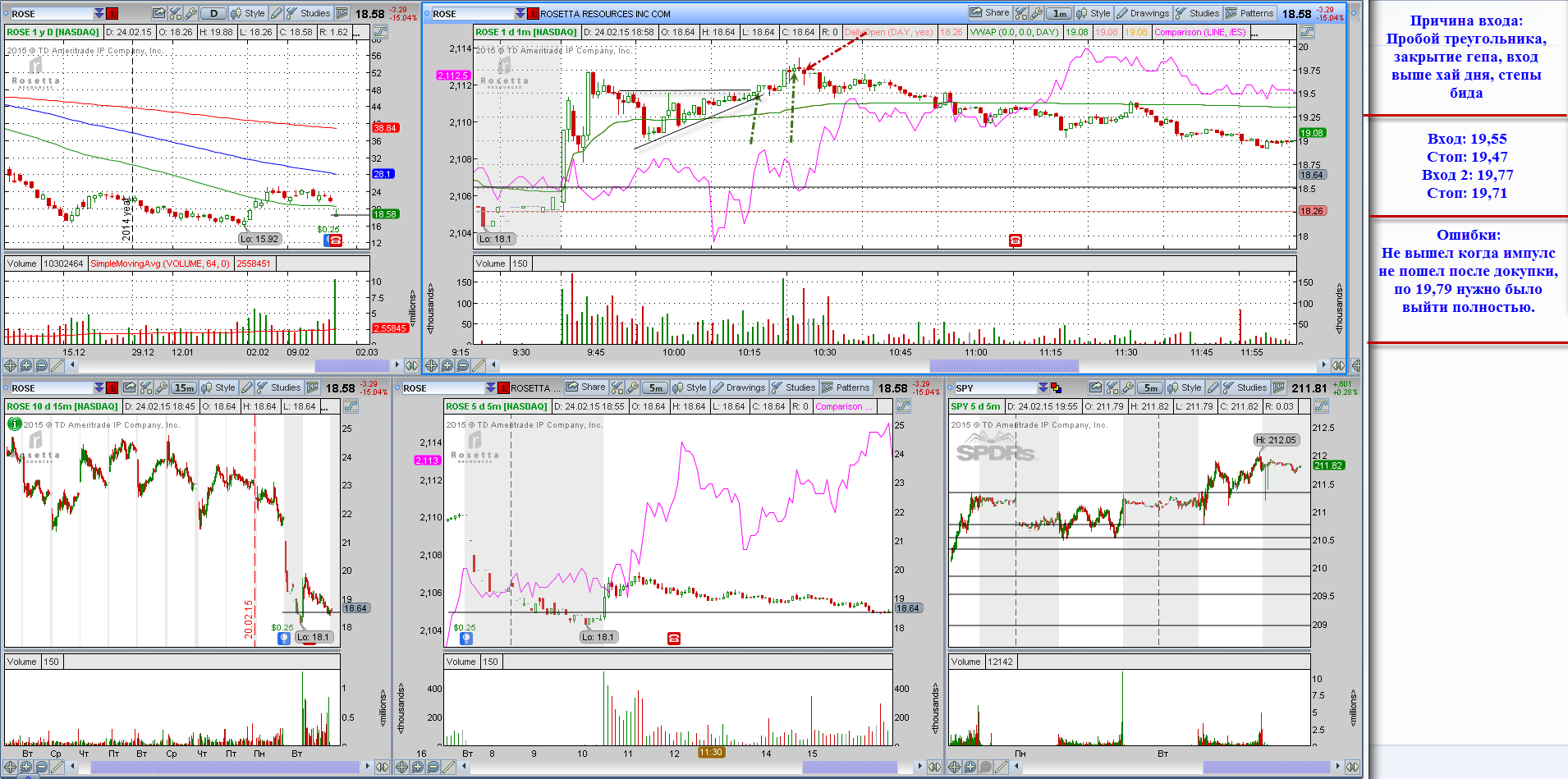Open Drawings on 5m ROSE chart

tap(740, 387)
